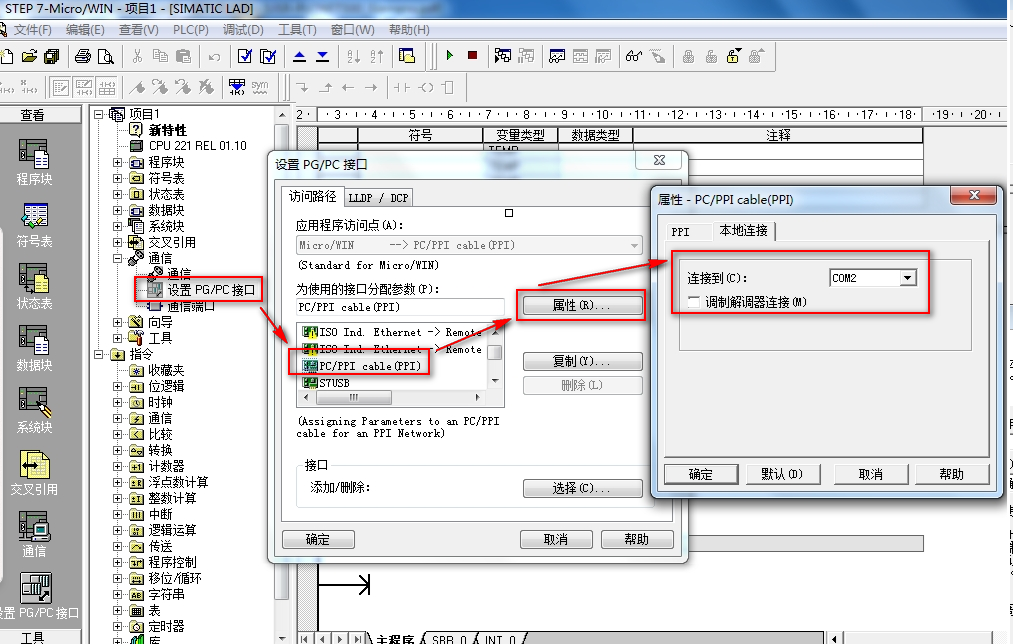
Task: Click the program block icon in view bar
Action: point(34,154)
